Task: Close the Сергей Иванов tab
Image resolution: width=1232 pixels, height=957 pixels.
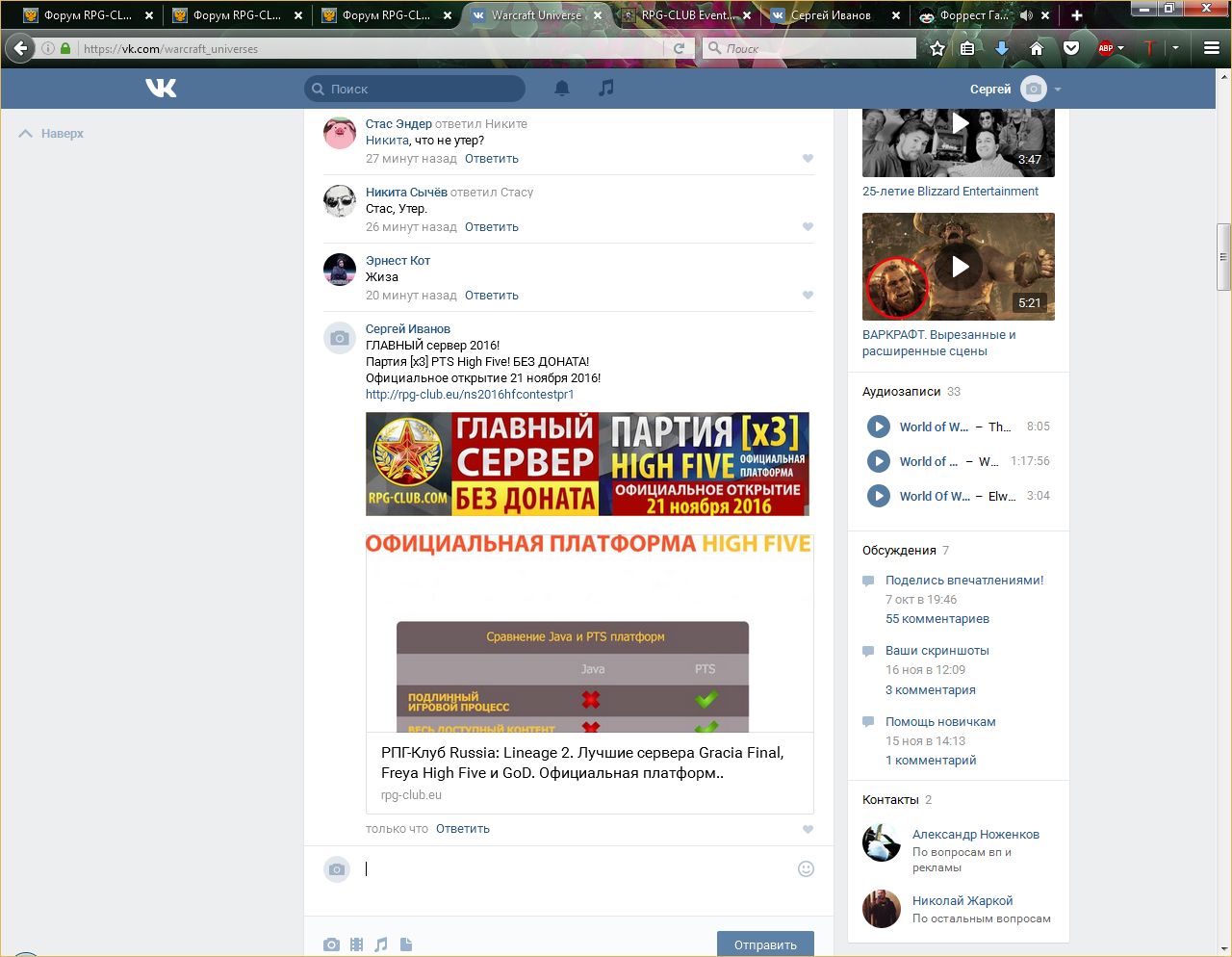Action: coord(896,15)
